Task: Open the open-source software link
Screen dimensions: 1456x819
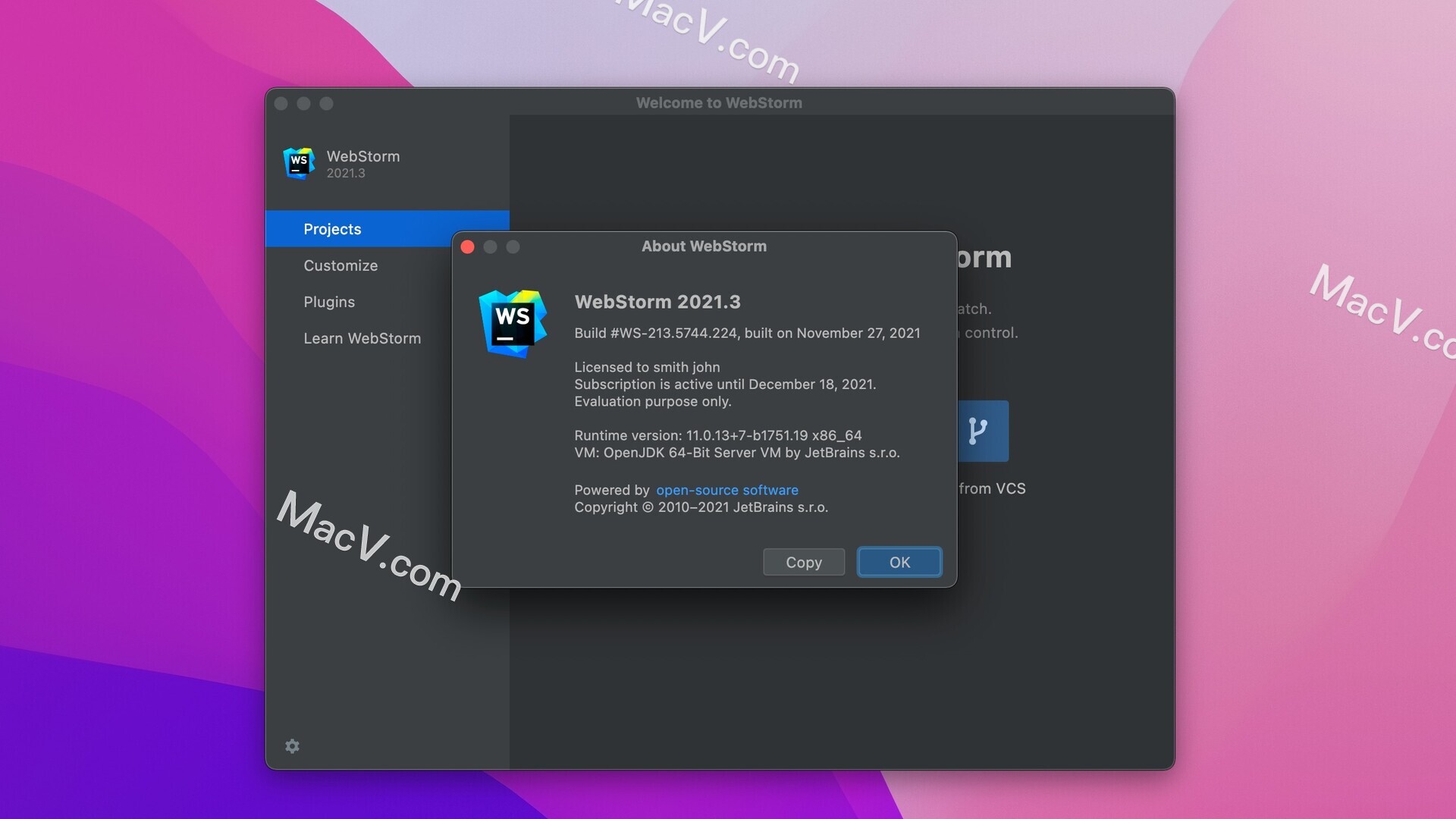Action: 727,490
